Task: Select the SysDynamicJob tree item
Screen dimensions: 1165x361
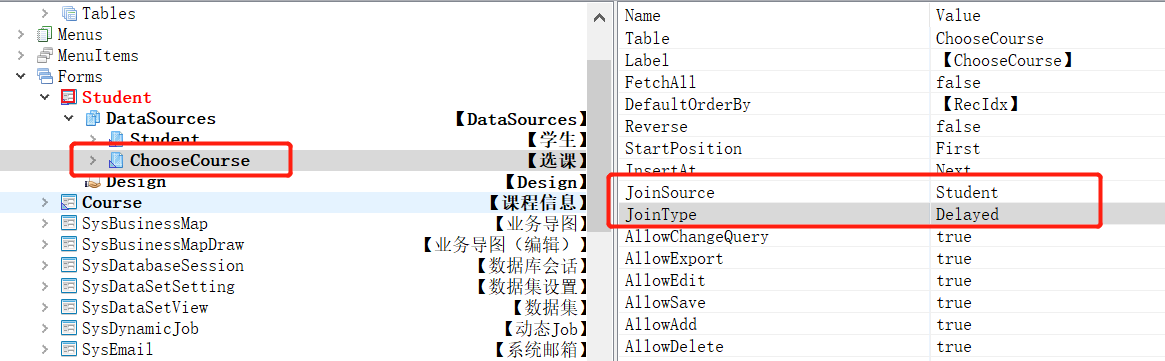Action: [x=140, y=328]
